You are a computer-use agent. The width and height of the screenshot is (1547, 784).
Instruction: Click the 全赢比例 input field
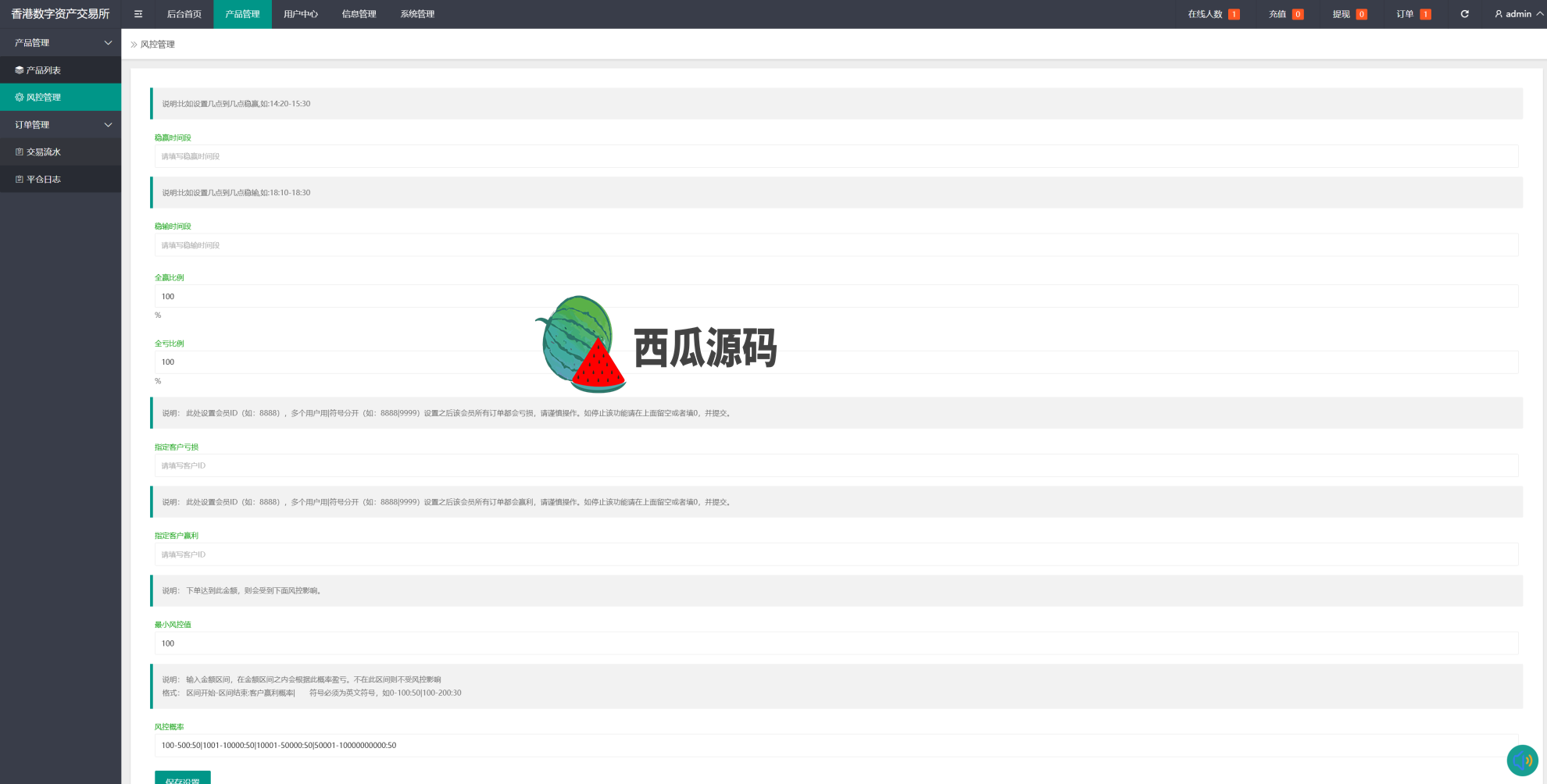coord(836,297)
